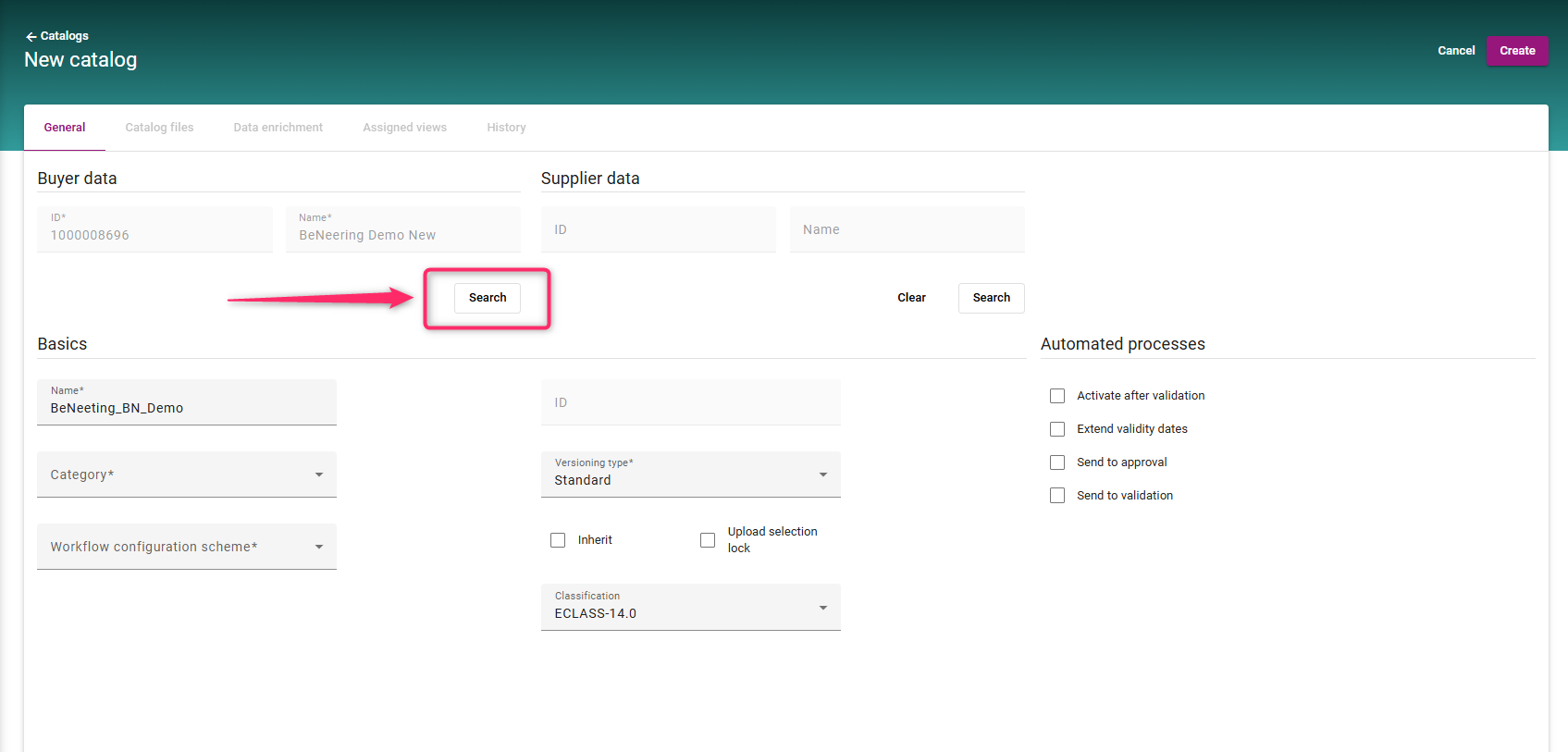Clear the supplier data fields

coord(911,298)
